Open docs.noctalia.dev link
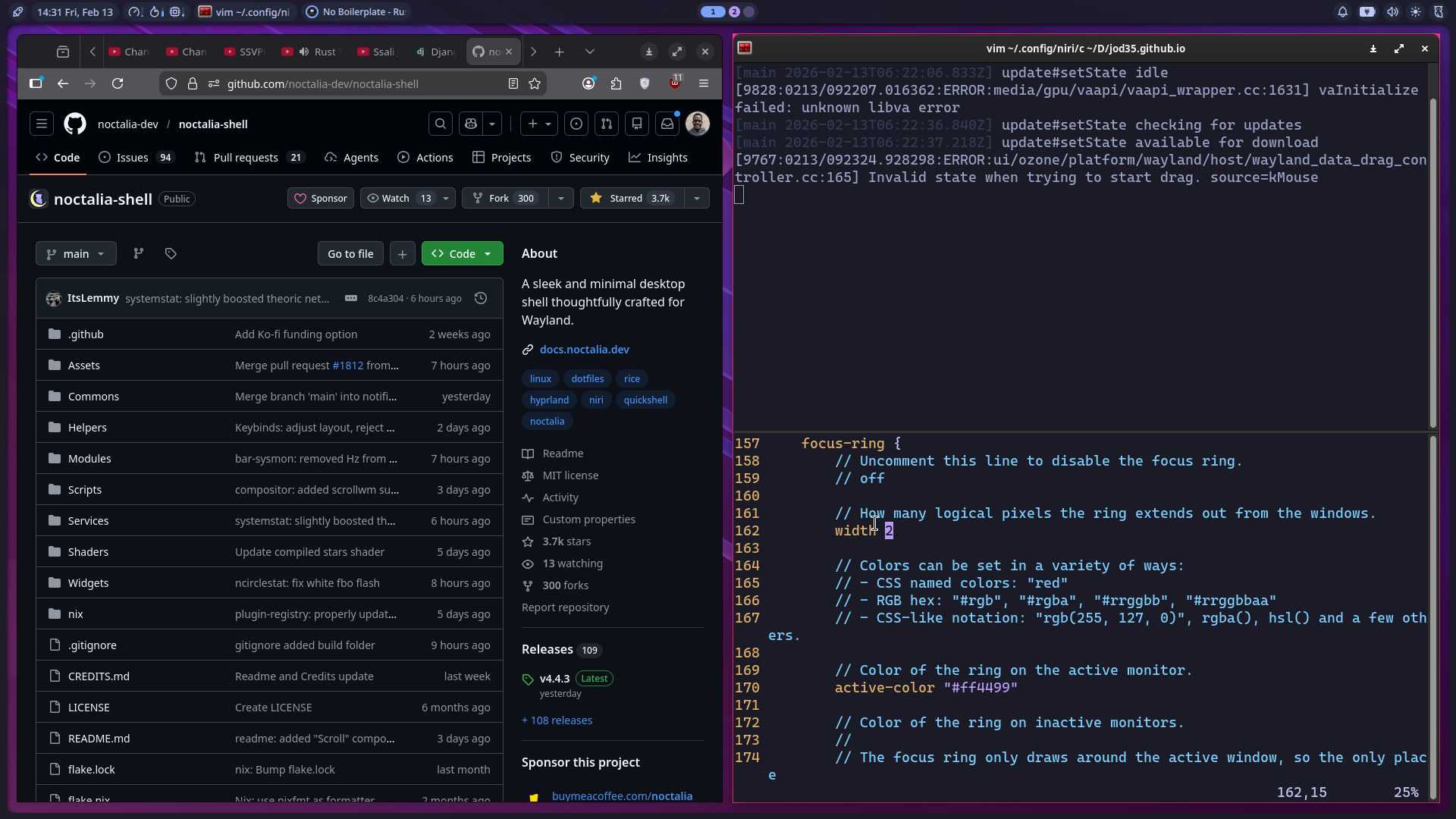 [584, 349]
